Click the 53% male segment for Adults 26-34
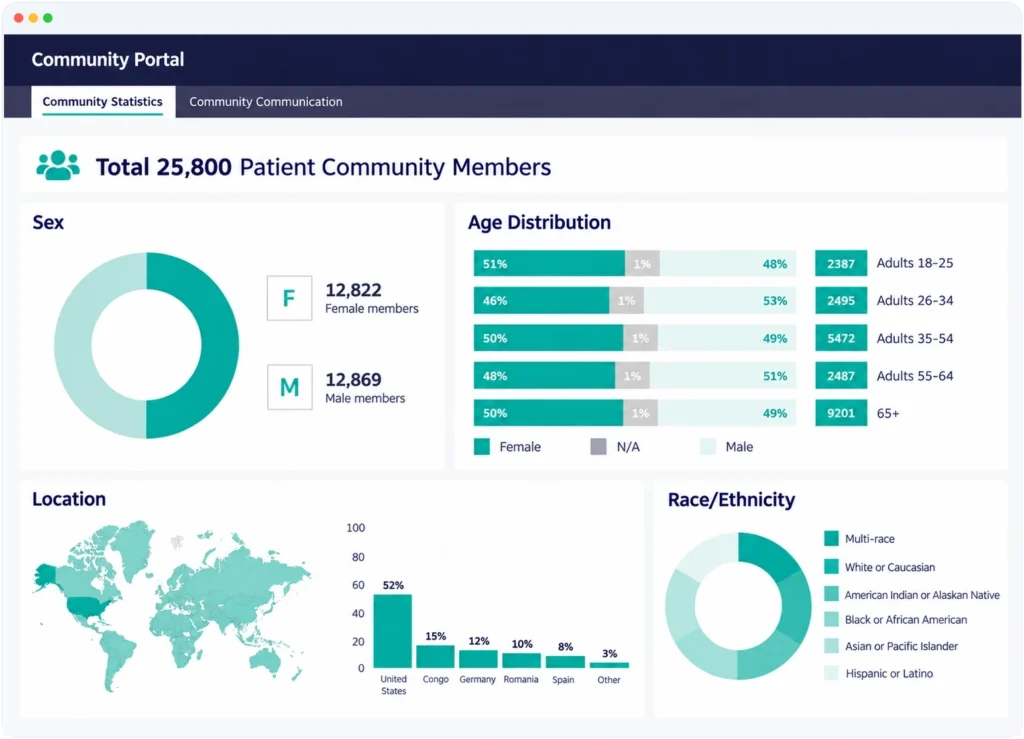Viewport: 1024px width, 739px height. point(720,301)
